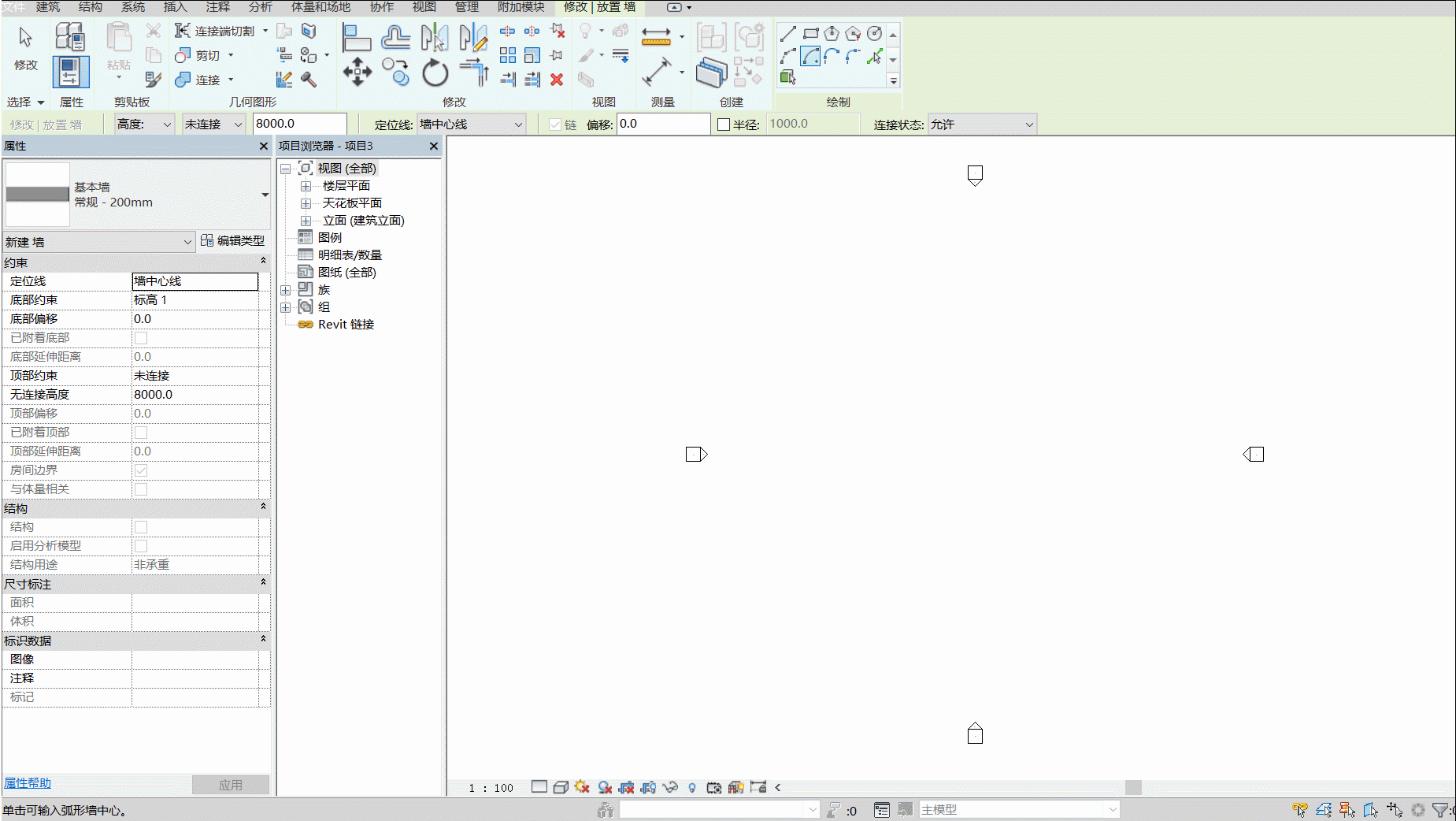This screenshot has width=1456, height=821.
Task: Open the Type Properties icon
Action: 69,36
